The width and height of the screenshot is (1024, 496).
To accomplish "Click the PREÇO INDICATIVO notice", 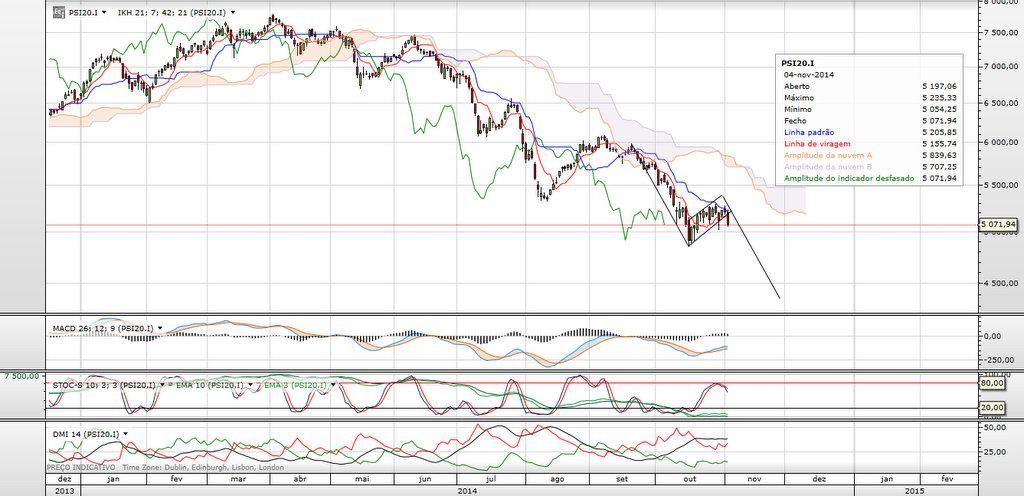I will (81, 467).
